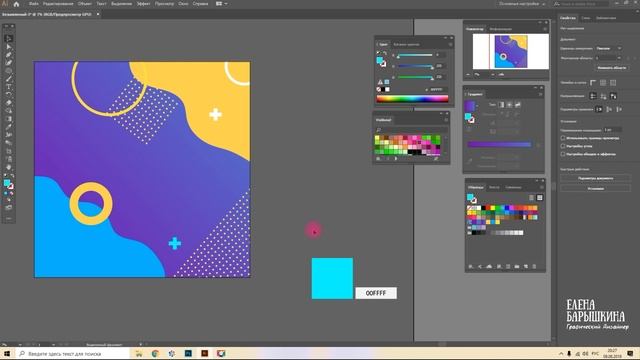Click the Установки button
Viewport: 640px width, 360px height.
click(596, 189)
